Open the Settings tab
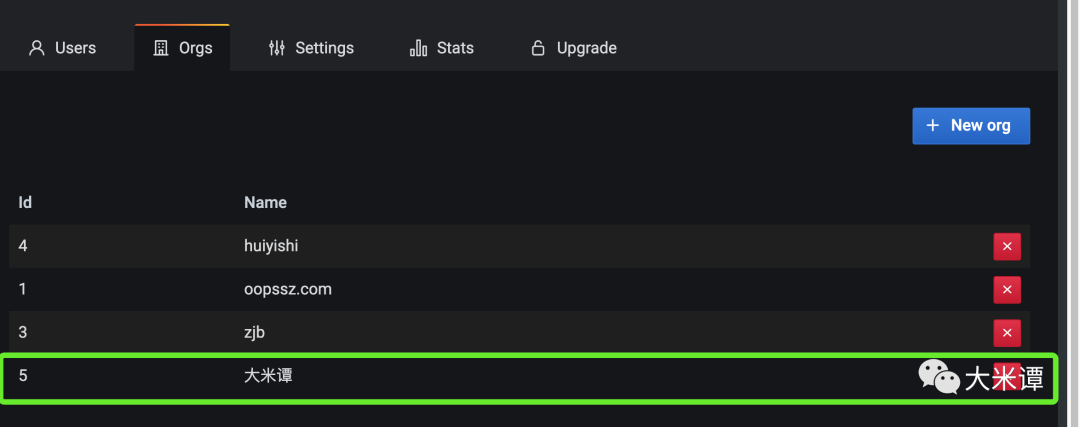This screenshot has height=427, width=1080. (311, 48)
